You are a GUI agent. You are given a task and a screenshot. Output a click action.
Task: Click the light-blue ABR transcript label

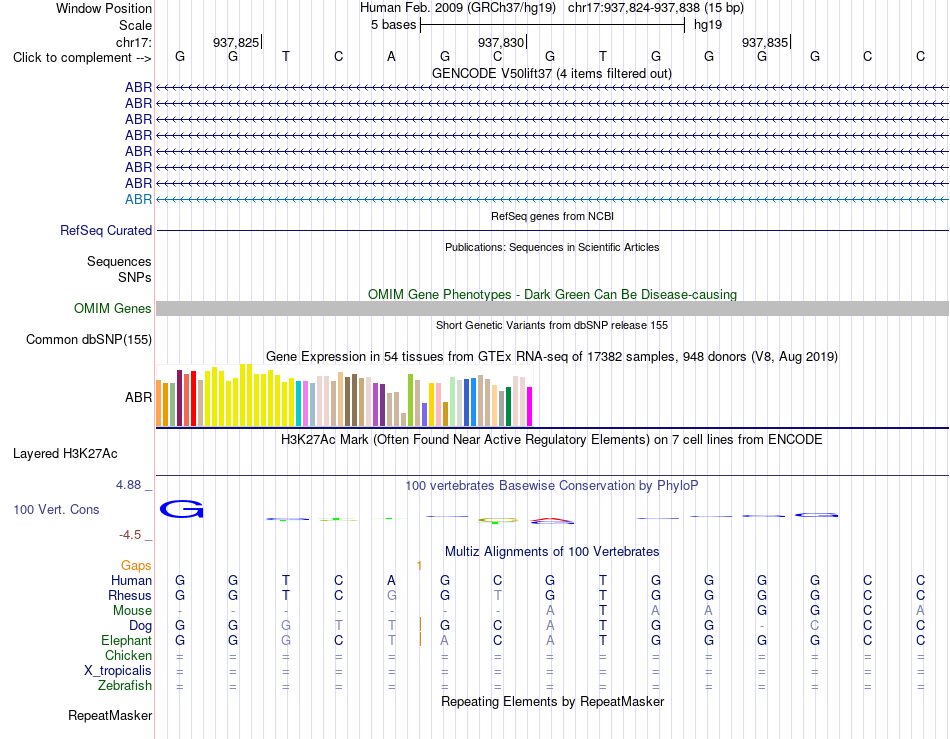coord(138,199)
